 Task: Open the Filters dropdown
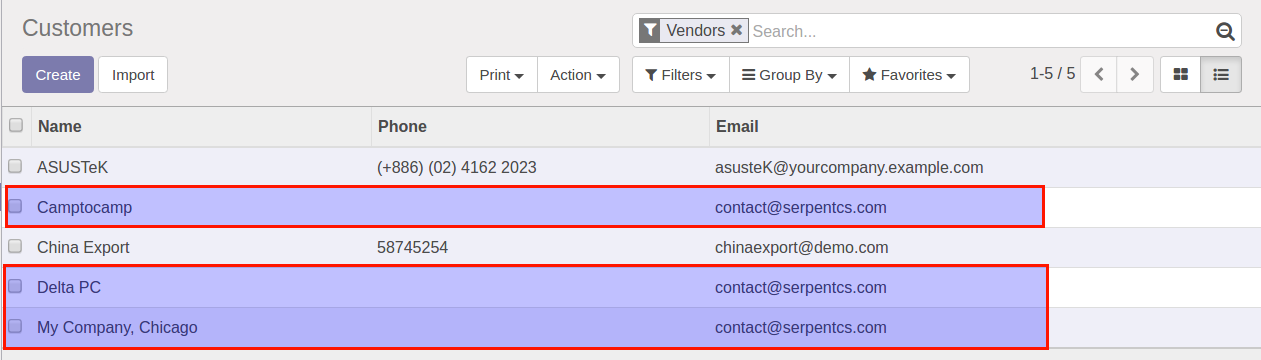(680, 74)
